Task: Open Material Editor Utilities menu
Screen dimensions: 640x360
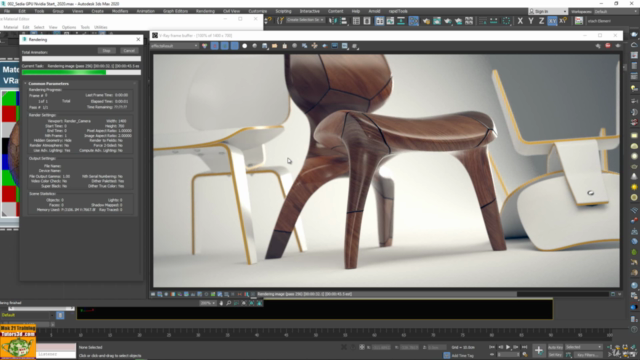Action: pos(100,27)
